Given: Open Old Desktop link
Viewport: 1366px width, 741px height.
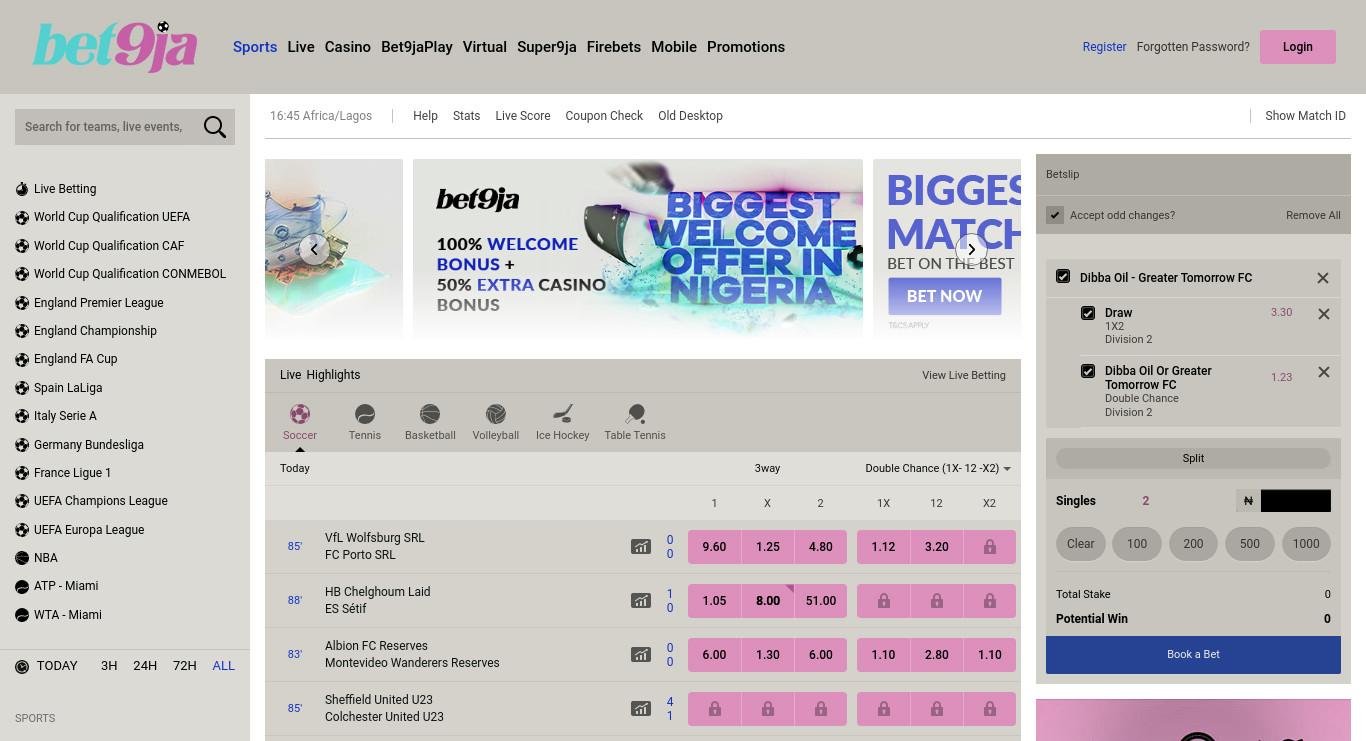Looking at the screenshot, I should [690, 116].
